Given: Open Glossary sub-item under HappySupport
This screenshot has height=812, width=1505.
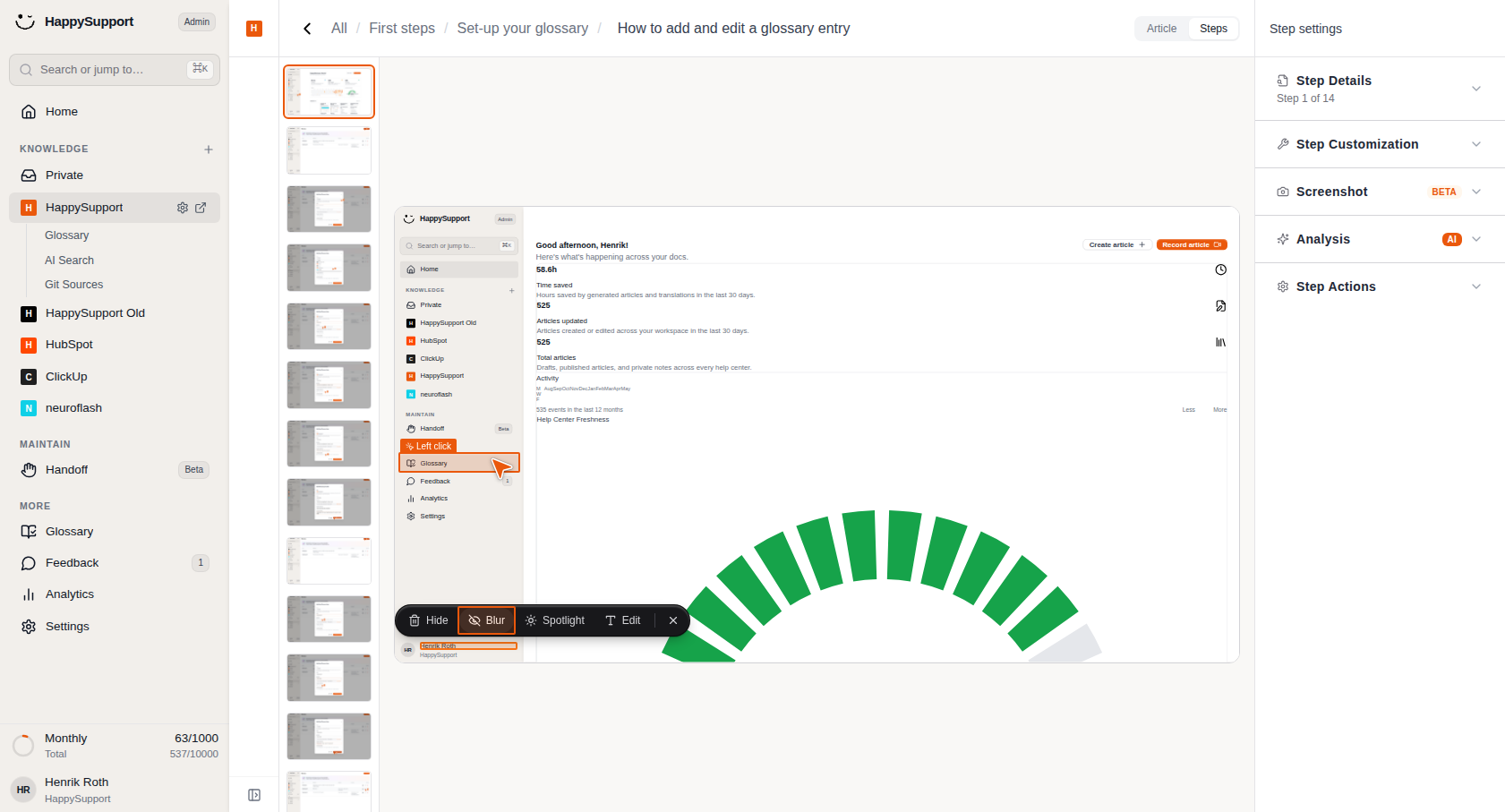Looking at the screenshot, I should [67, 235].
